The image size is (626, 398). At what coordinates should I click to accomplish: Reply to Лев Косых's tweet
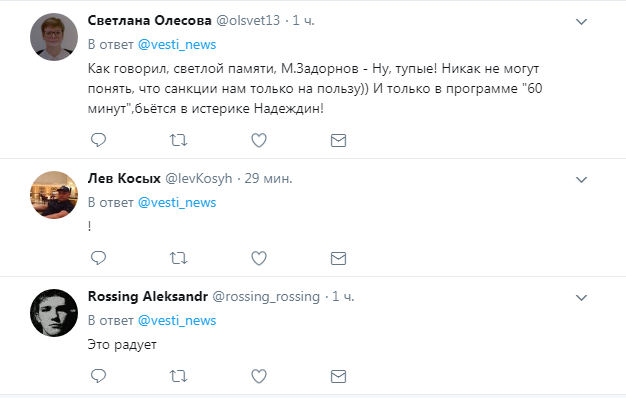click(x=98, y=258)
